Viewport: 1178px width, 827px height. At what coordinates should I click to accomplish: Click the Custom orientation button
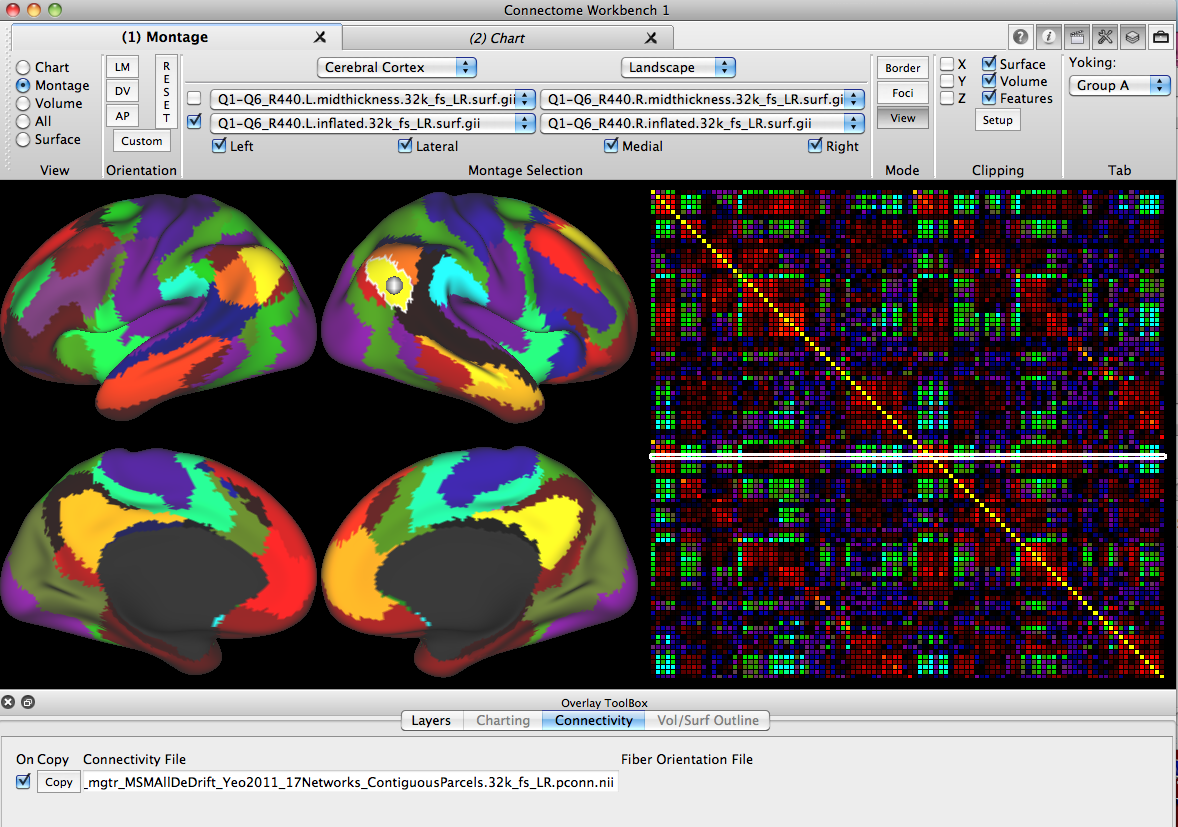[x=141, y=140]
